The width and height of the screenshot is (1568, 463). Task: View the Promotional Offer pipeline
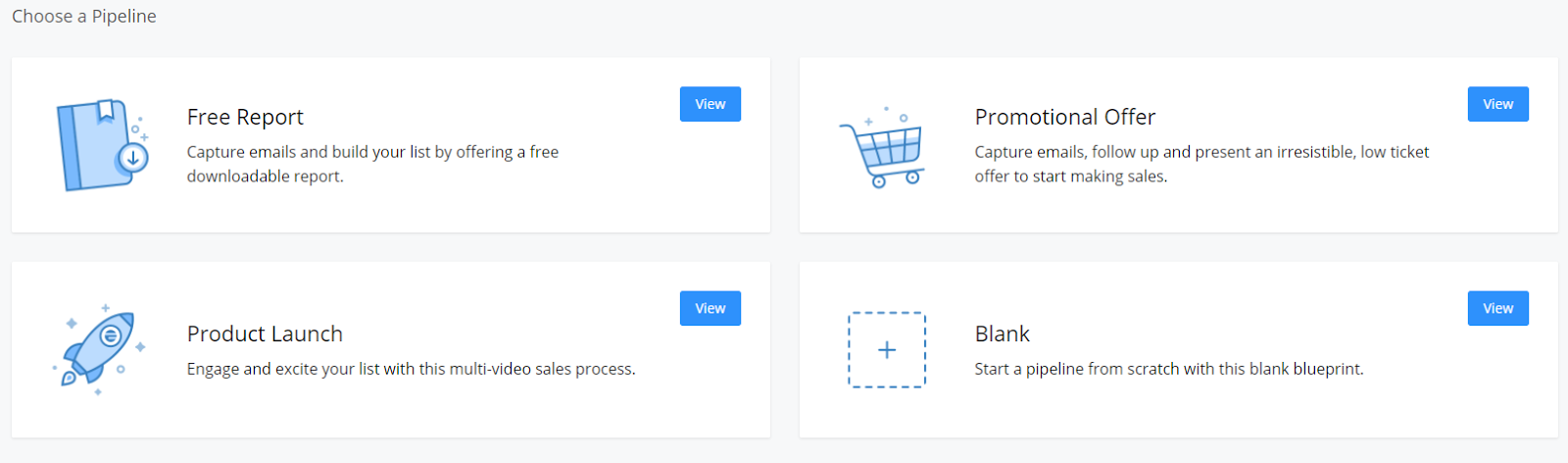tap(1497, 104)
